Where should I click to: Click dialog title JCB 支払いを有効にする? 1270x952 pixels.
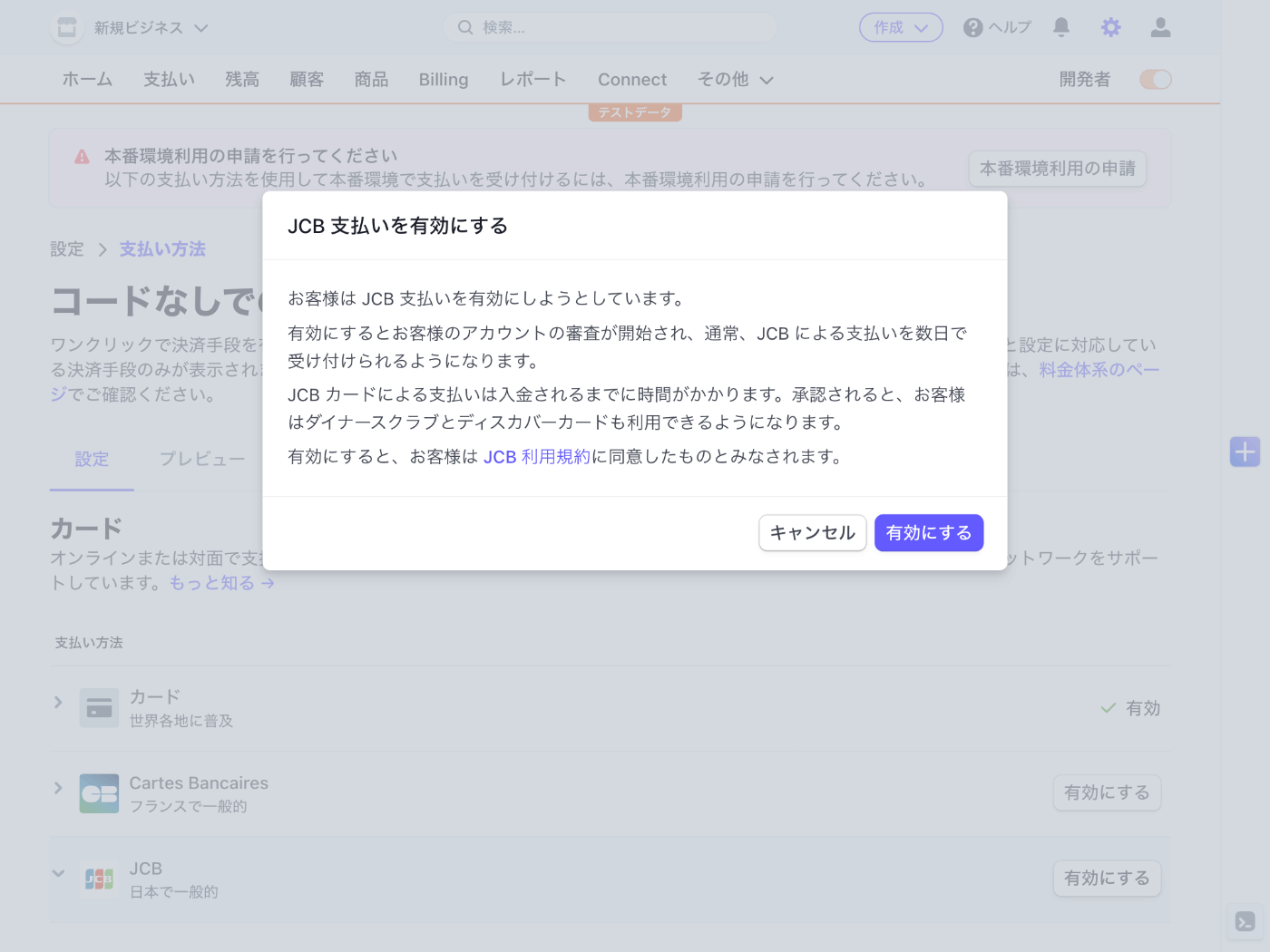pyautogui.click(x=398, y=226)
